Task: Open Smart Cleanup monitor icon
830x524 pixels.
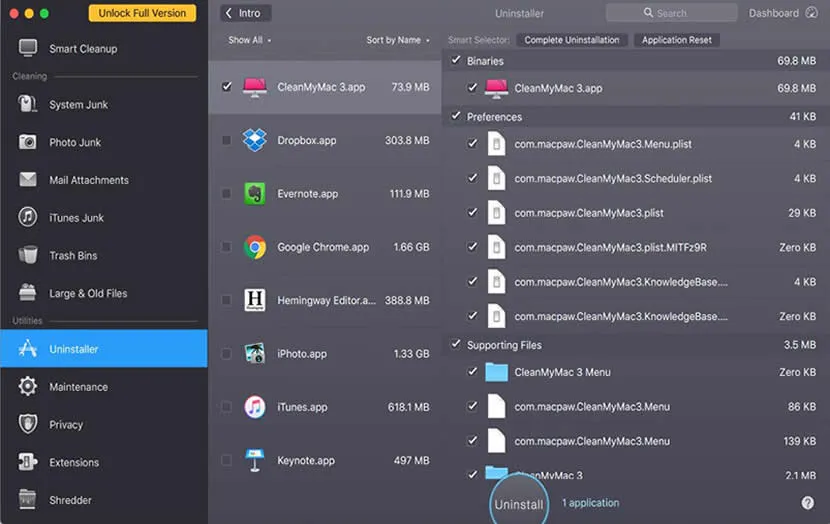Action: tap(28, 48)
